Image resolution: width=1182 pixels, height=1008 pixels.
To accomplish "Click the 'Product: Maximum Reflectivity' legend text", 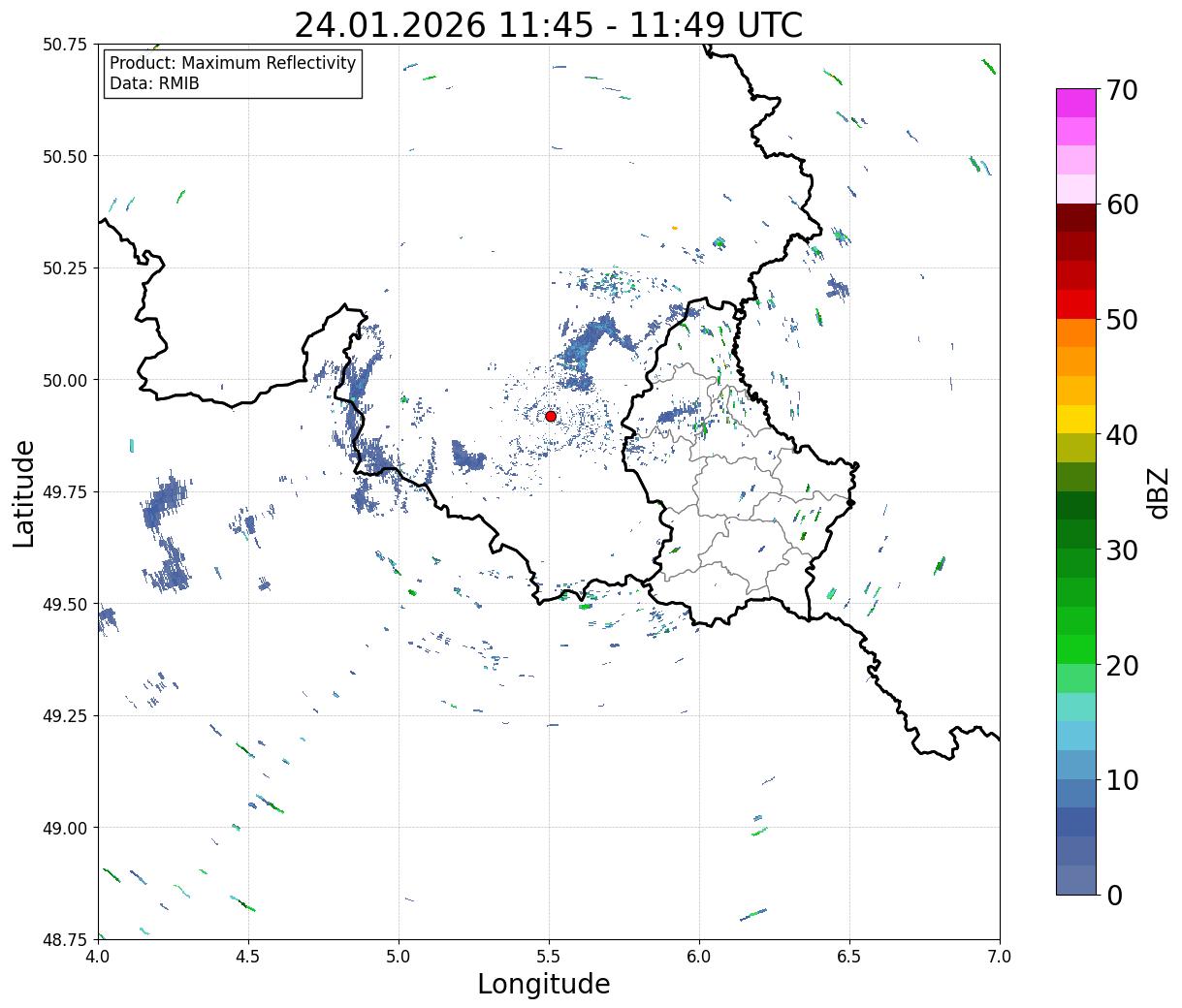I will click(233, 63).
